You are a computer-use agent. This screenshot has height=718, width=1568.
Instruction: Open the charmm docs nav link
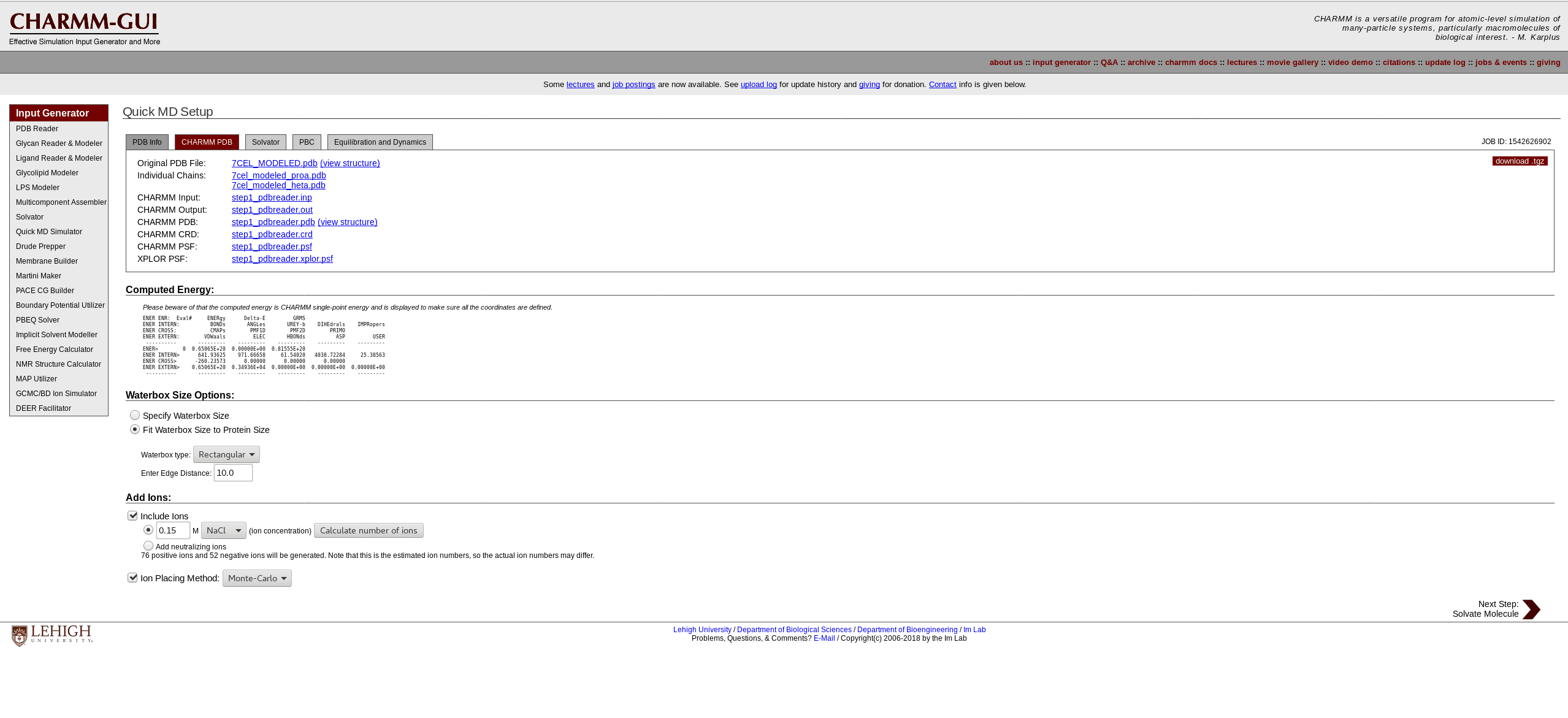point(1191,63)
